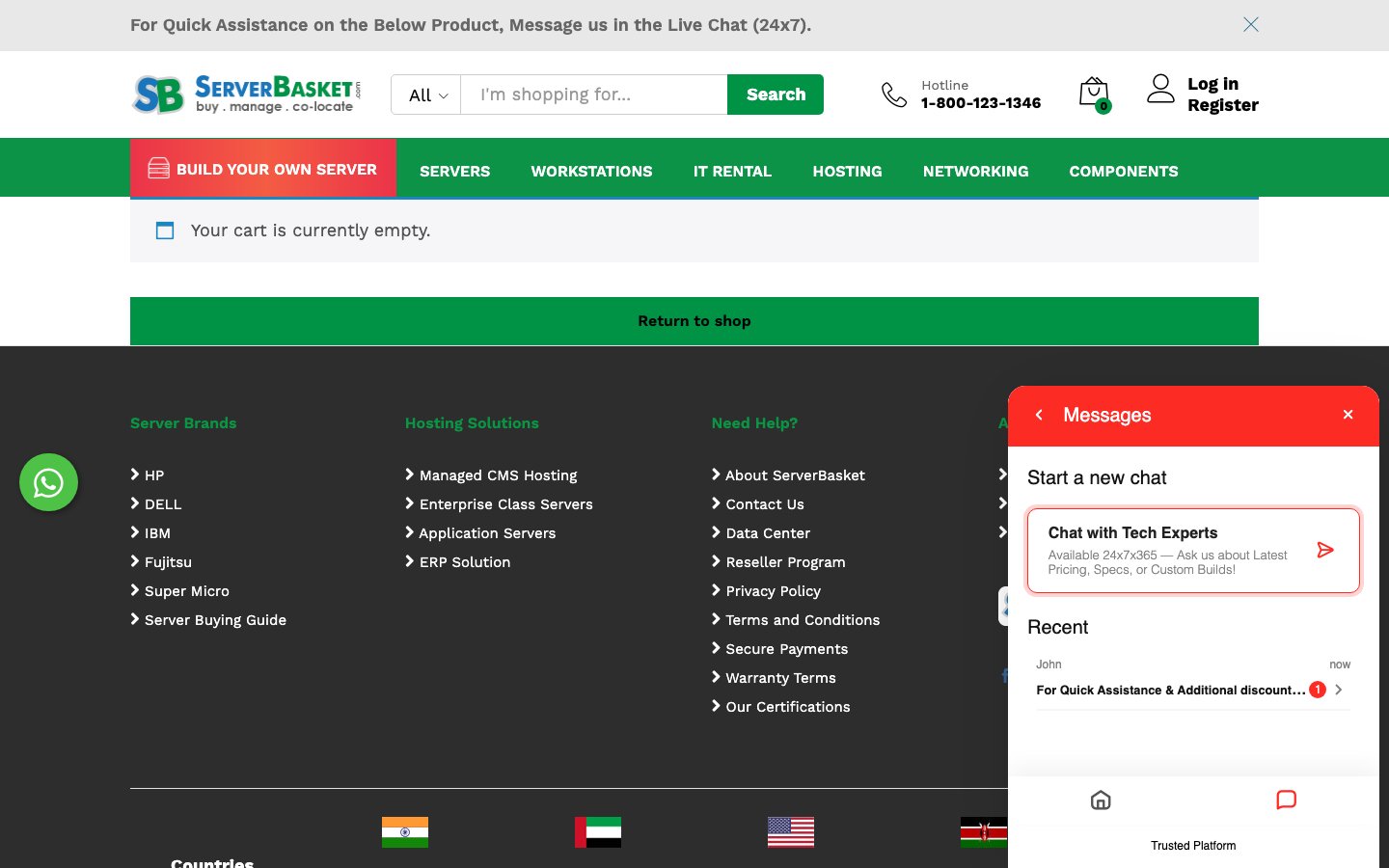
Task: Close the Messages chat widget
Action: pyautogui.click(x=1348, y=415)
